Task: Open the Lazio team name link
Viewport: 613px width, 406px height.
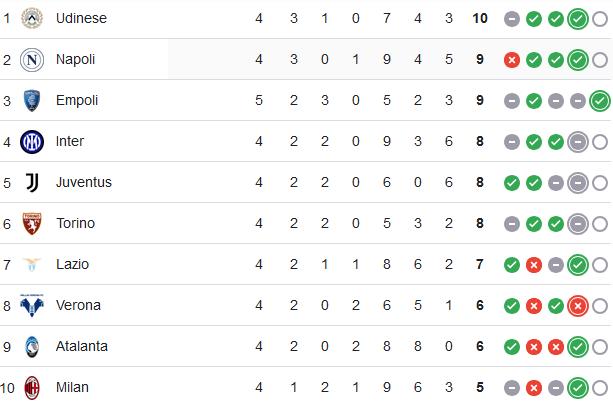Action: pyautogui.click(x=72, y=264)
